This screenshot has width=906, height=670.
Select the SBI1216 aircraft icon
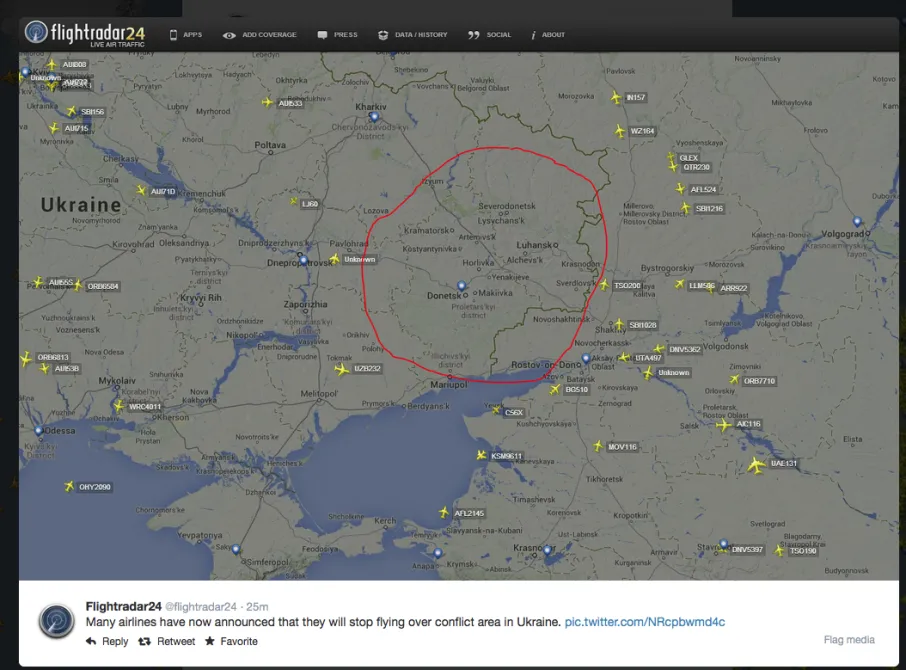point(685,208)
